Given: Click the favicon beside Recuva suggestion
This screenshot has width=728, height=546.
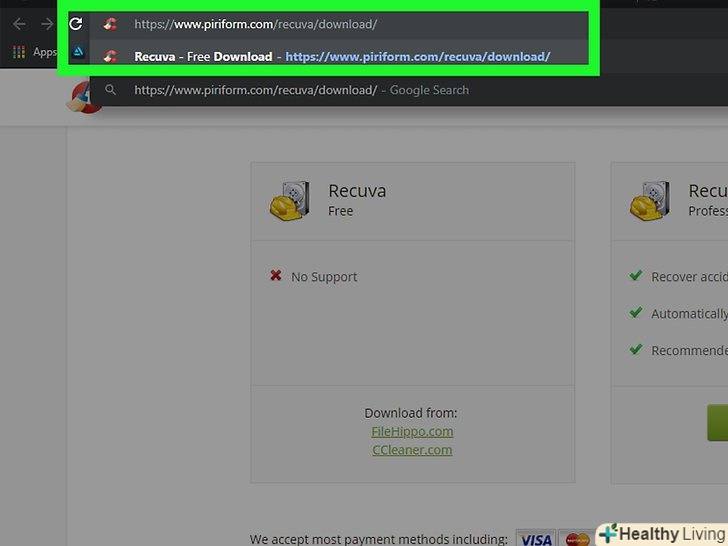Looking at the screenshot, I should click(110, 57).
